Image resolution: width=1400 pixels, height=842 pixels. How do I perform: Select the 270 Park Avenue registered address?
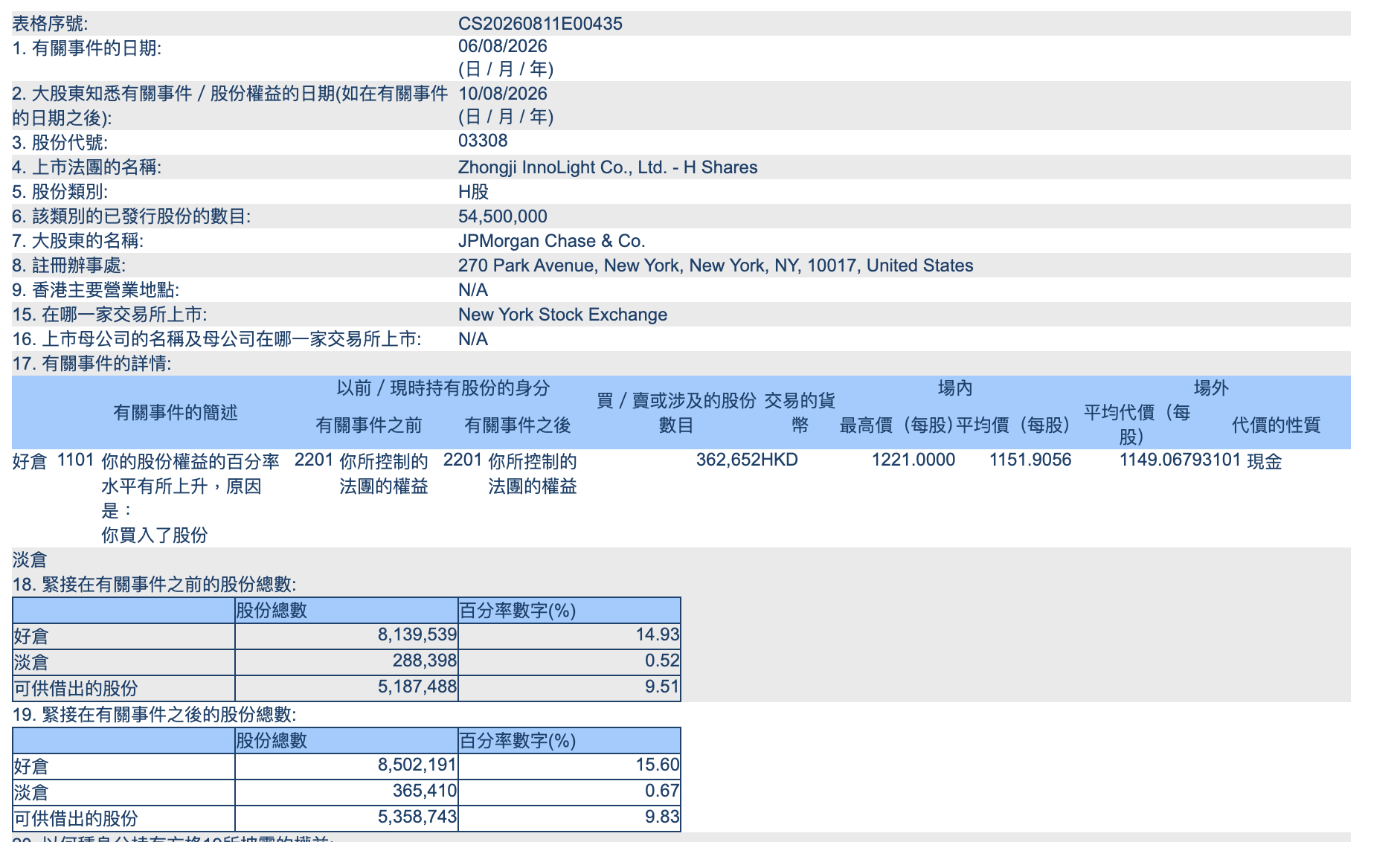pos(716,266)
